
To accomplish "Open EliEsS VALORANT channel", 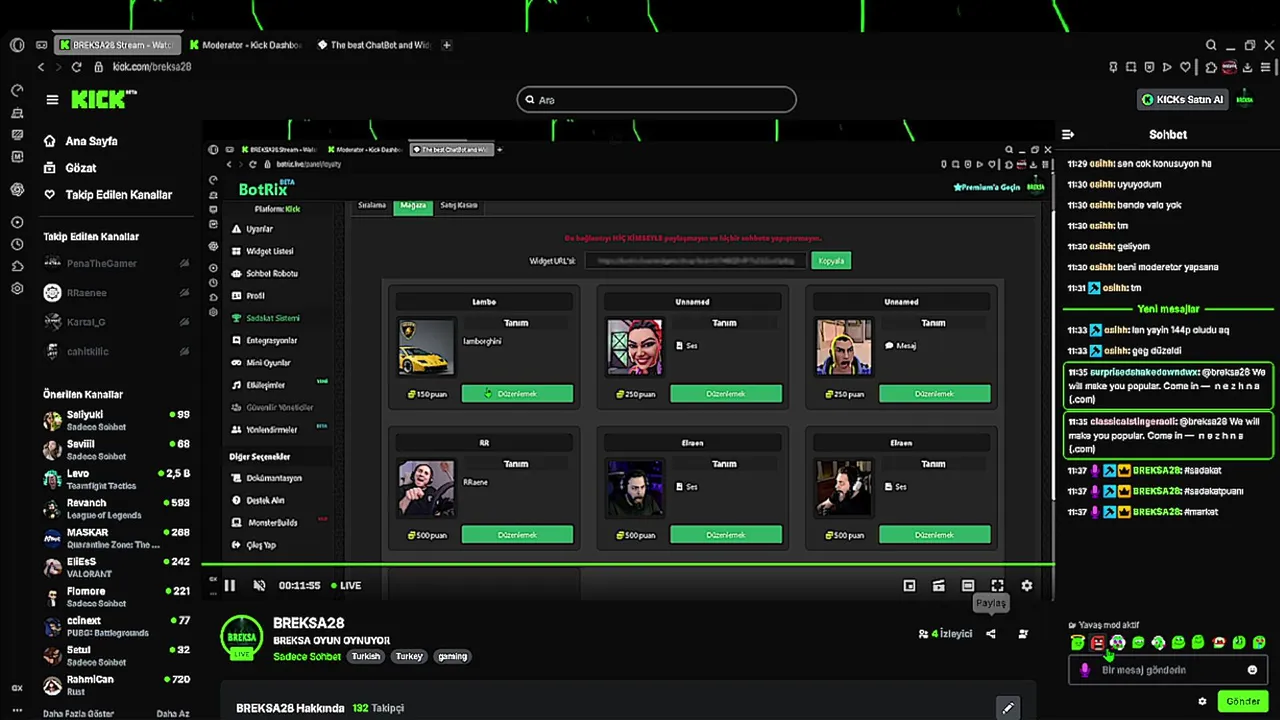I will click(116, 567).
